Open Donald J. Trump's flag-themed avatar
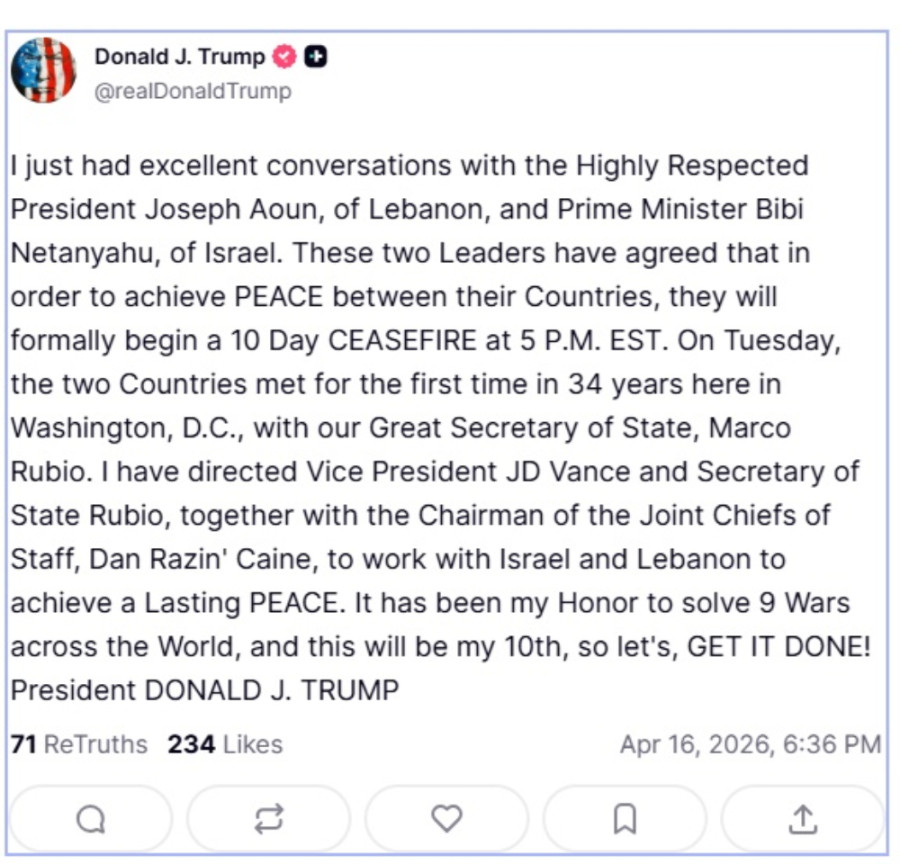900x864 pixels. coord(44,68)
